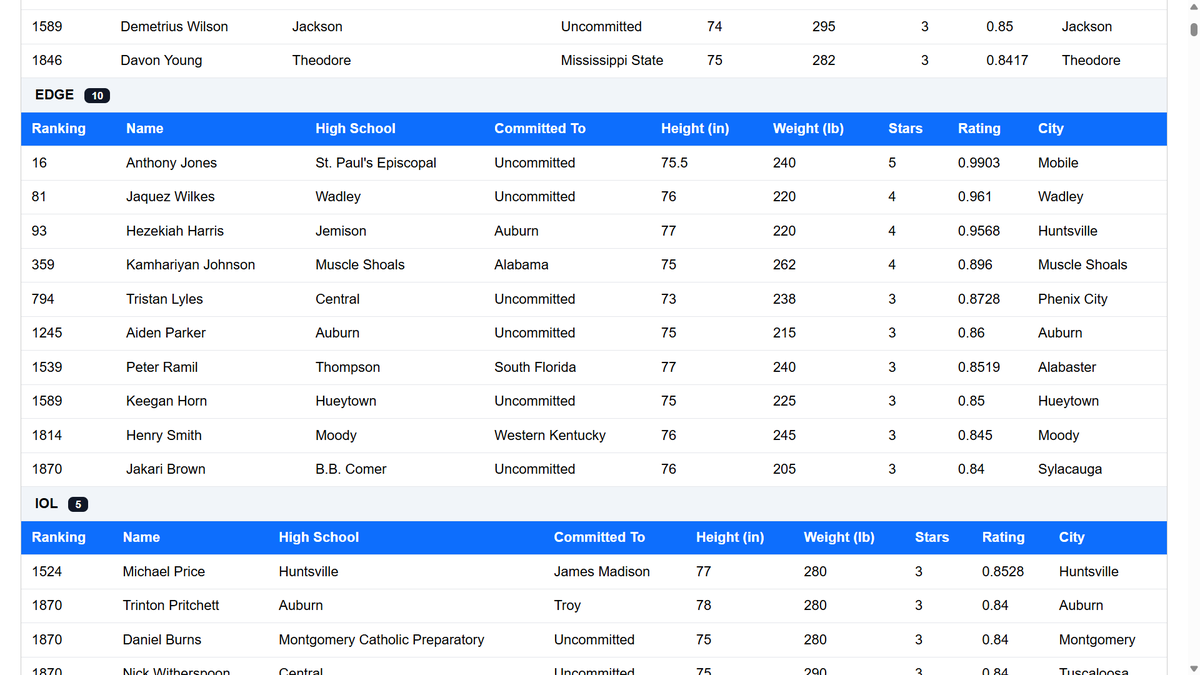Sort EDGE table by High School header
The image size is (1200, 675).
coord(355,129)
